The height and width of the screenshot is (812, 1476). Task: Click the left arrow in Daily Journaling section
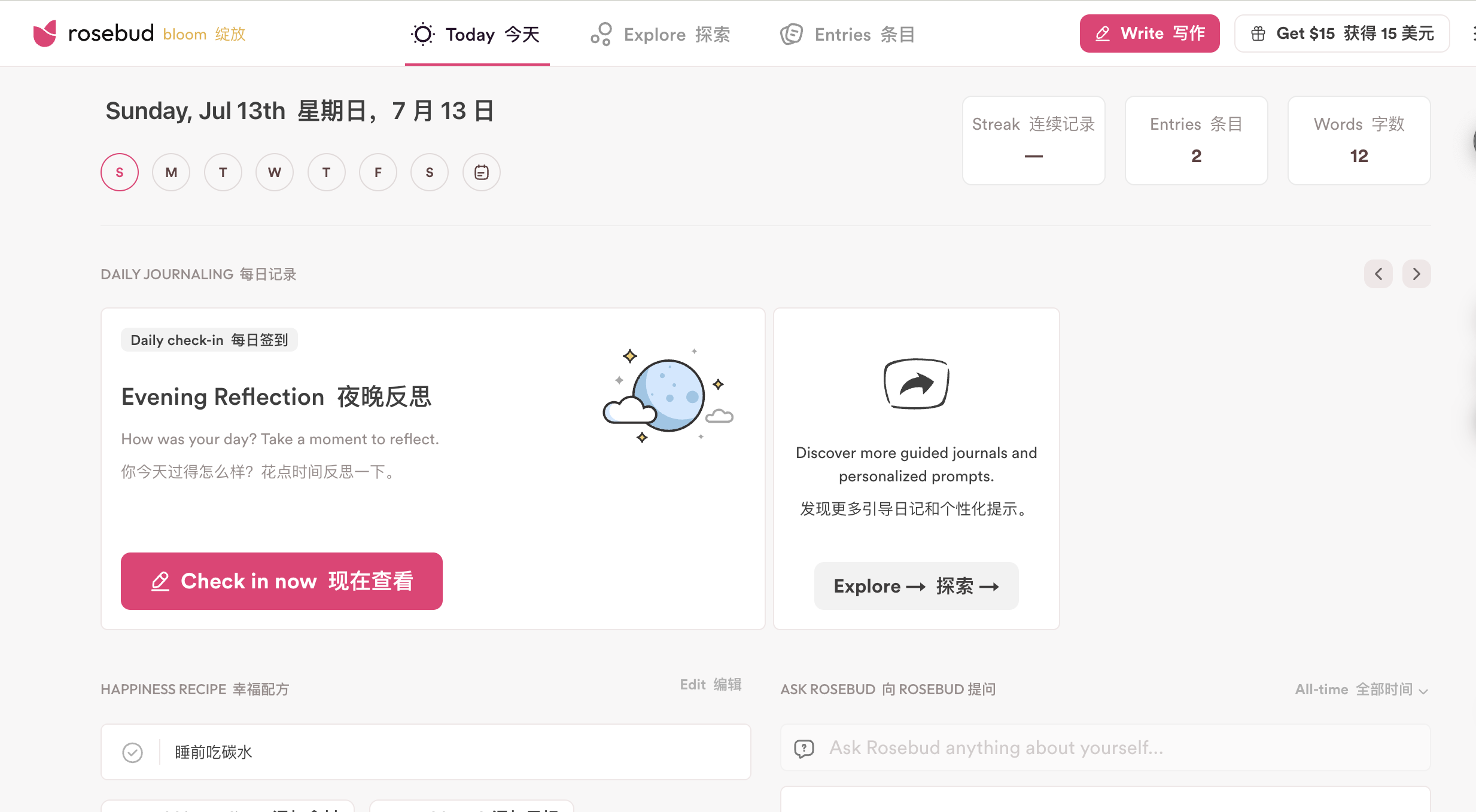tap(1379, 274)
